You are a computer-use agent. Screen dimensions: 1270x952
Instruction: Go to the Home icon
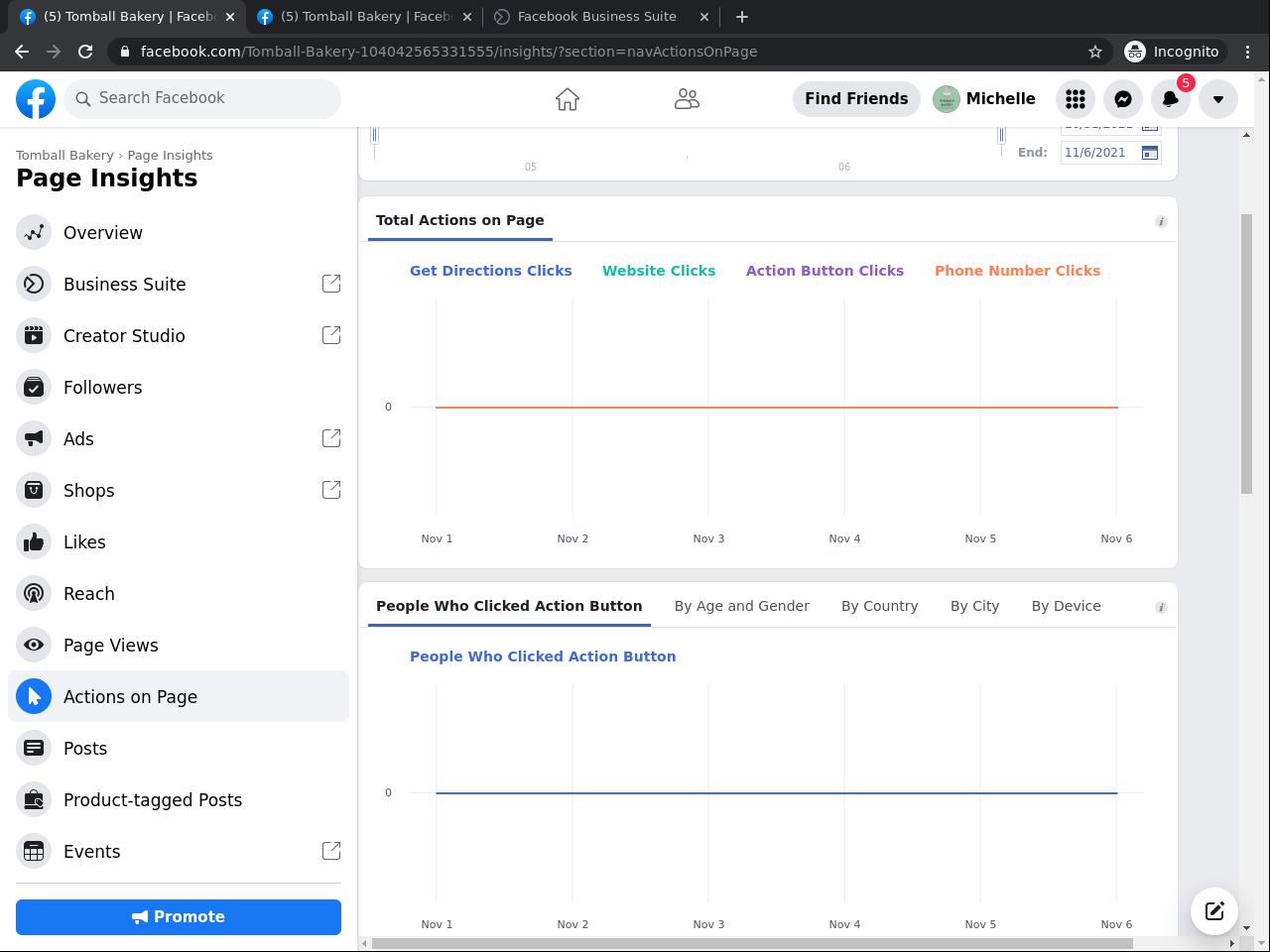tap(568, 99)
